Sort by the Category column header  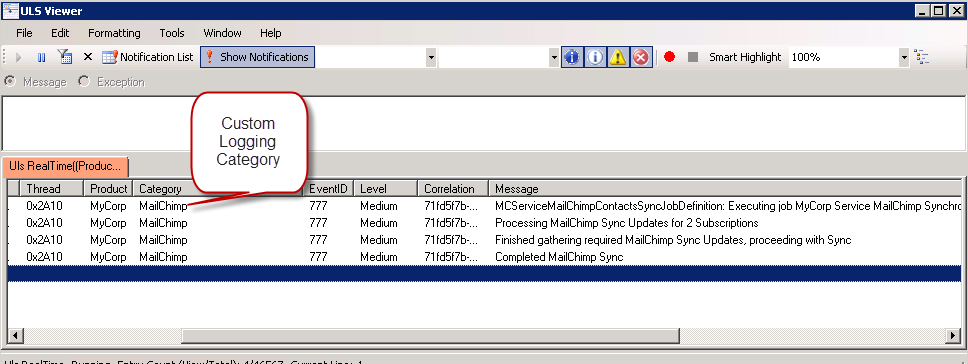click(x=218, y=189)
